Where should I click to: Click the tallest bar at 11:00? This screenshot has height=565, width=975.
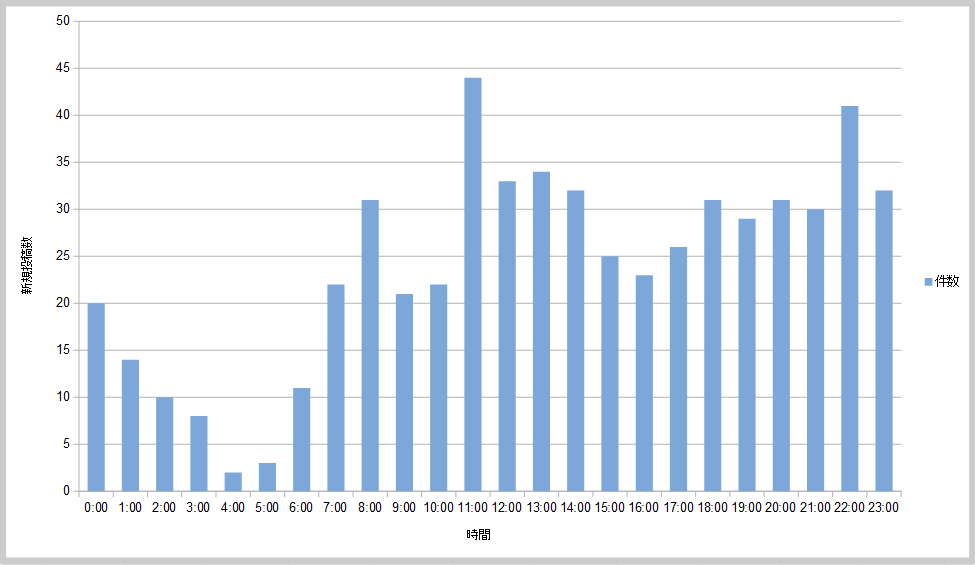coord(472,285)
